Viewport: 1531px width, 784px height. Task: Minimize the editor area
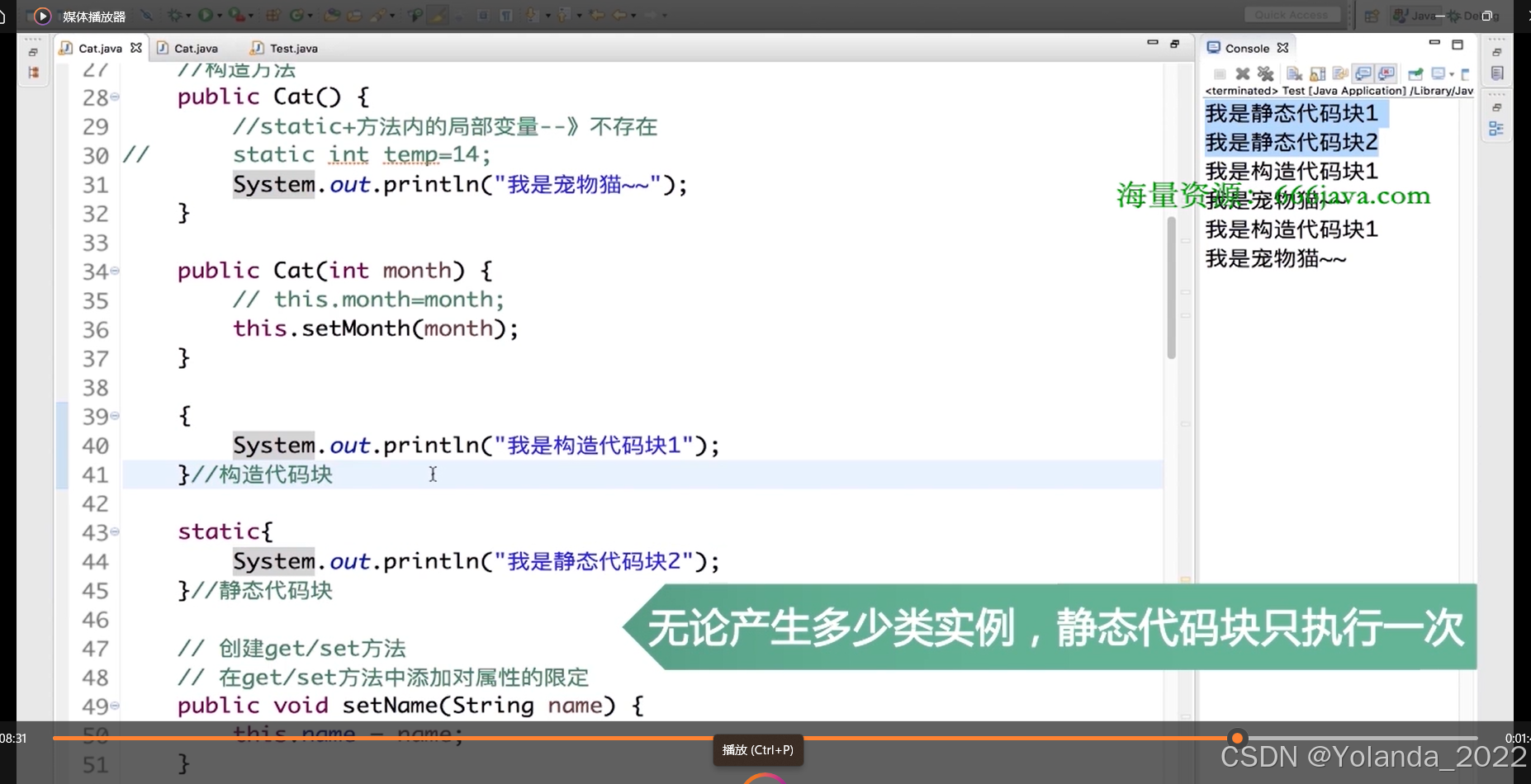pyautogui.click(x=1152, y=42)
